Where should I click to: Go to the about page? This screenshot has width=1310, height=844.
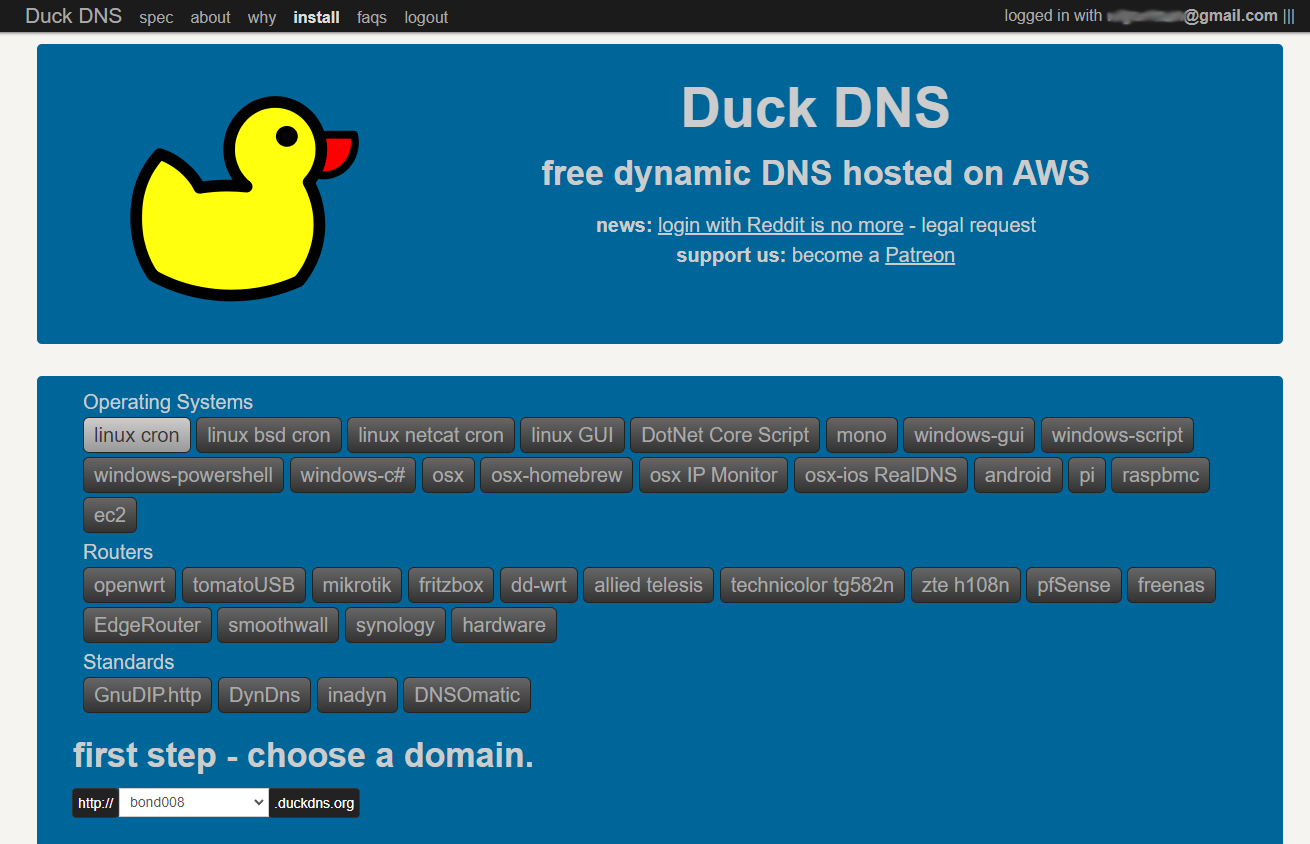click(210, 17)
